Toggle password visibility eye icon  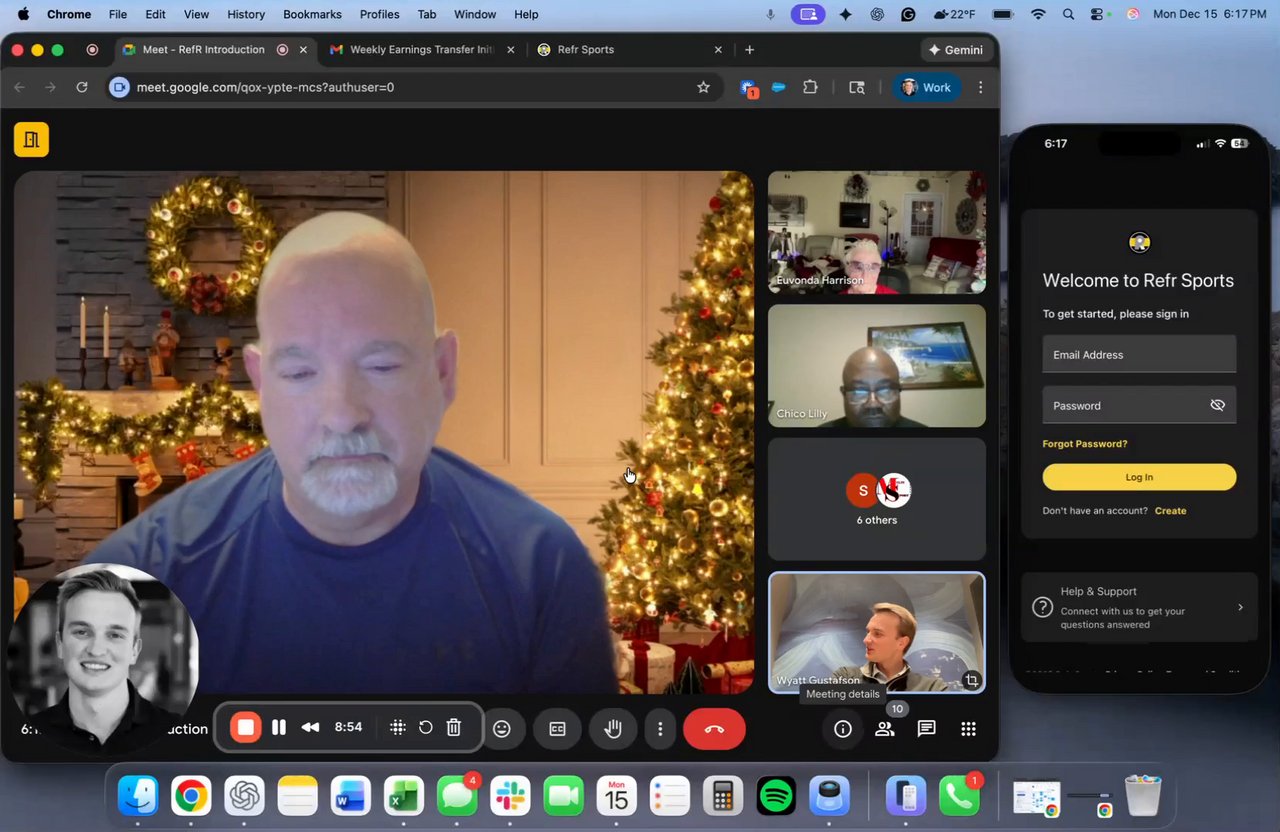1217,405
